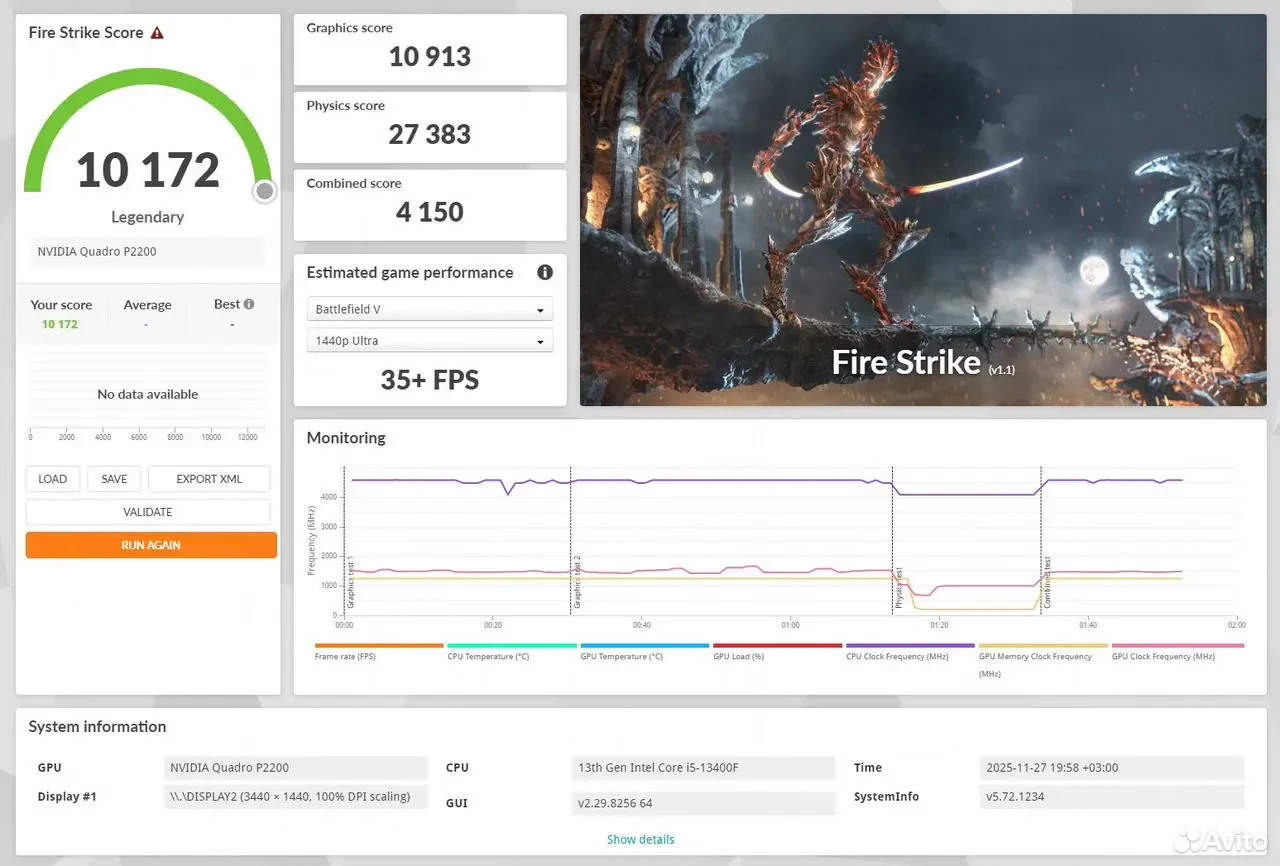The image size is (1280, 866).
Task: Toggle CPU Temperature legend entry
Action: point(511,652)
